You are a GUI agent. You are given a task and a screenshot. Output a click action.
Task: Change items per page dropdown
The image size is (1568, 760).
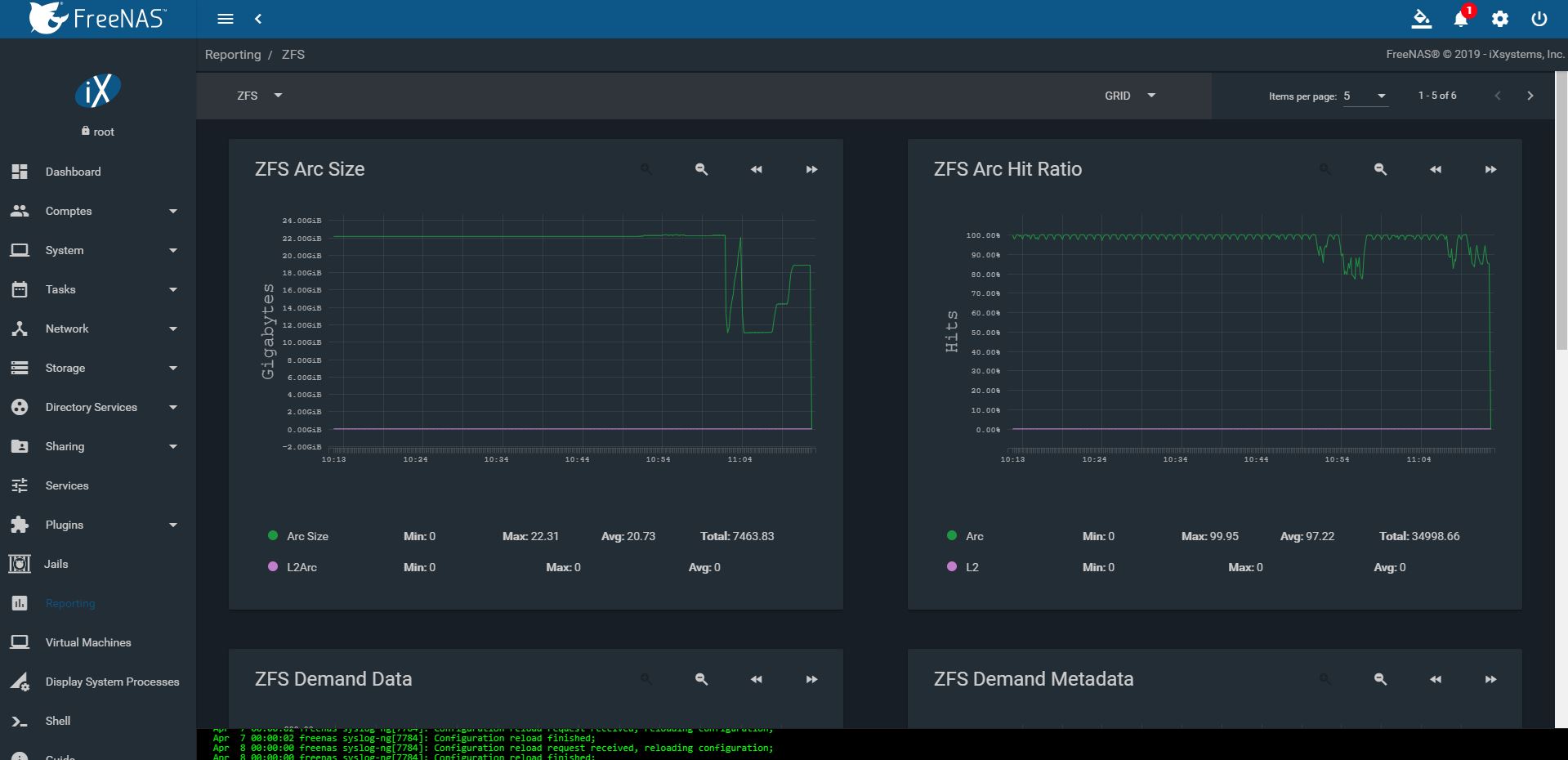point(1365,96)
